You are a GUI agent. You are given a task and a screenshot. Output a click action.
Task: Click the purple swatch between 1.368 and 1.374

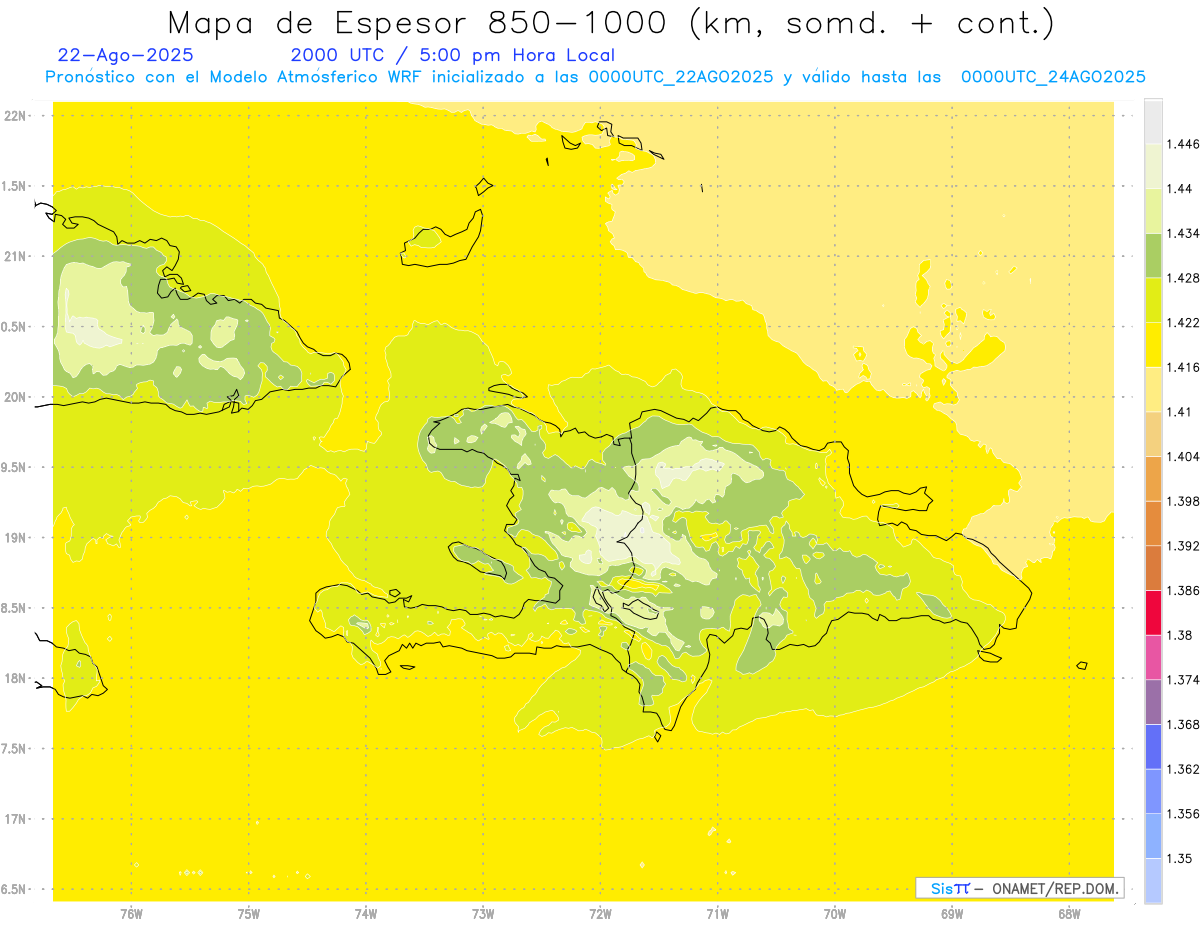(x=1153, y=701)
